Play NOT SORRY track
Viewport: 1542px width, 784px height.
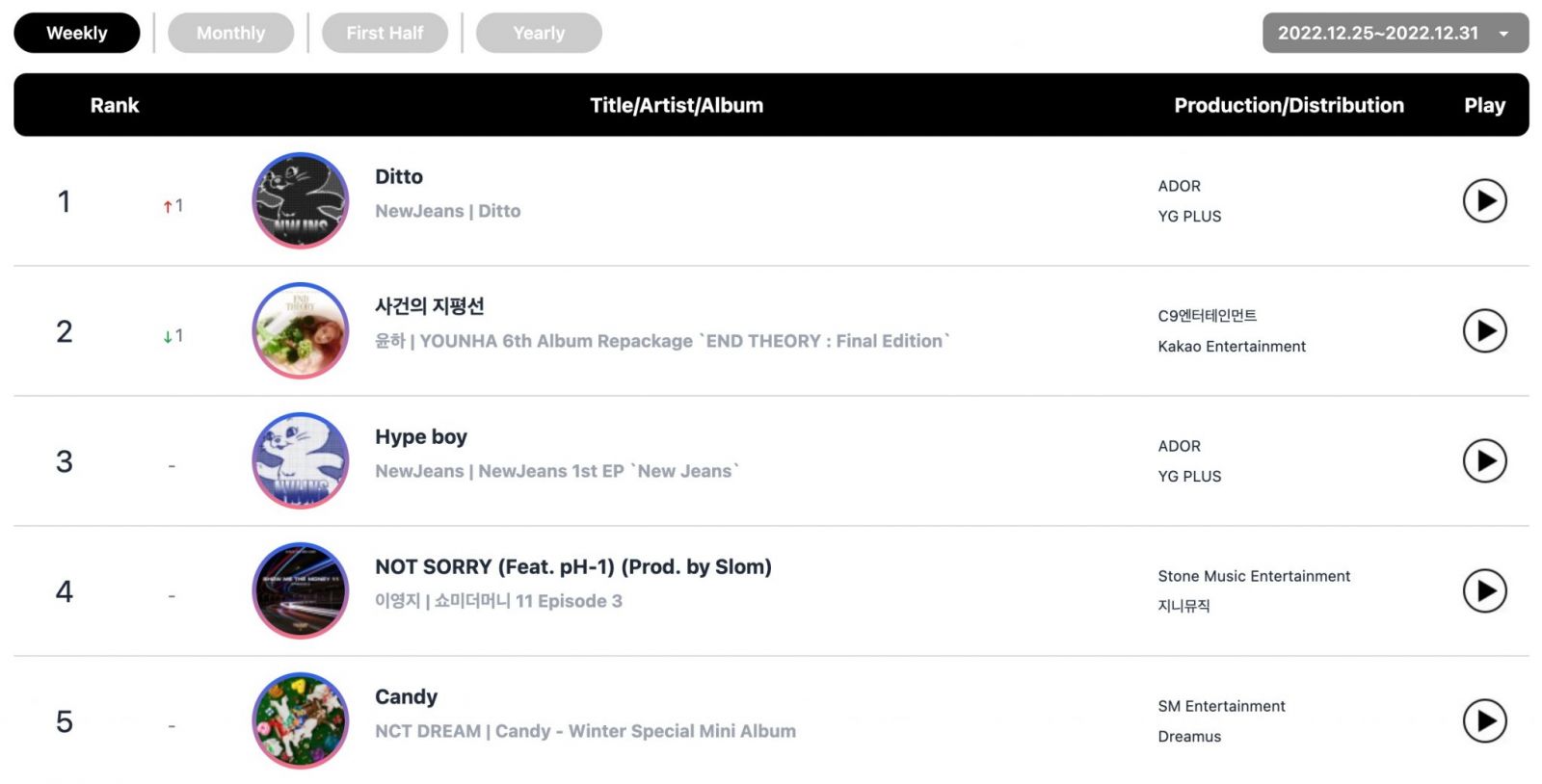(1484, 591)
